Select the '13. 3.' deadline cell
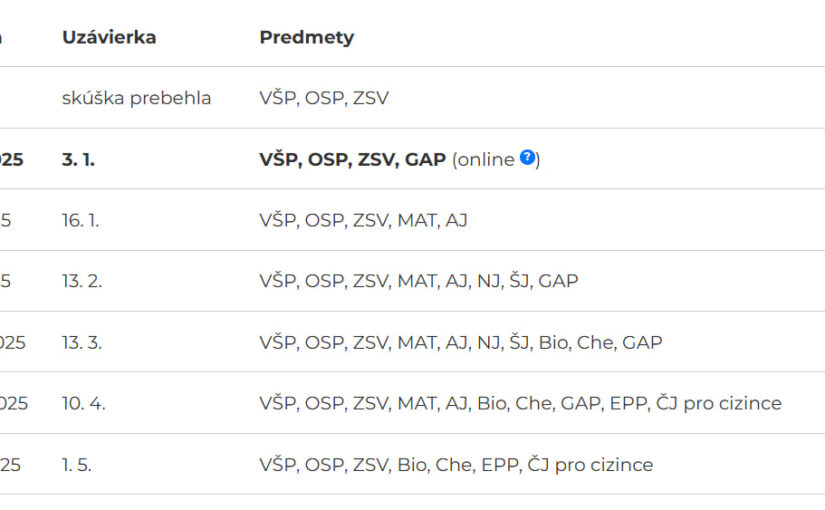Viewport: 825px width, 510px height. tap(82, 343)
